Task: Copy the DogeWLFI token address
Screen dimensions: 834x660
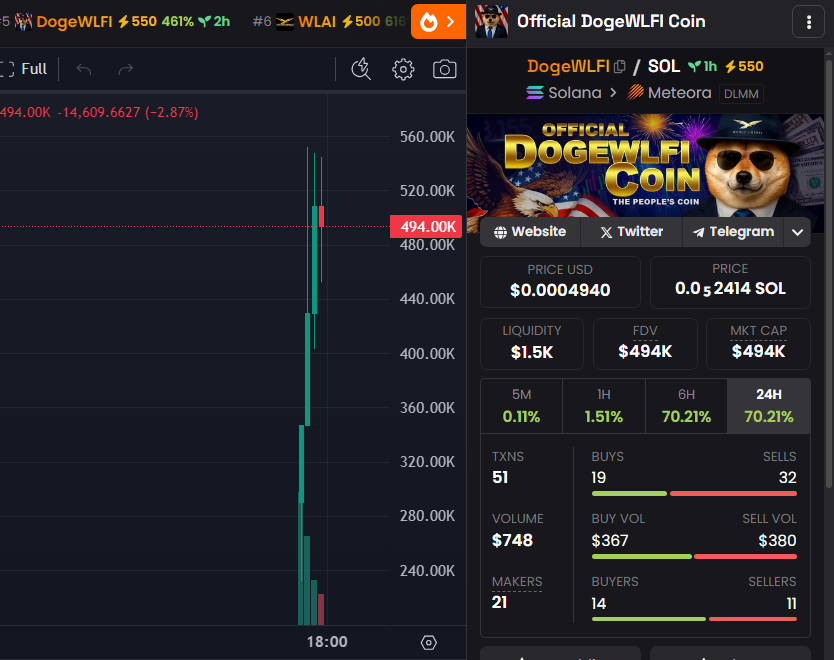Action: (x=620, y=66)
